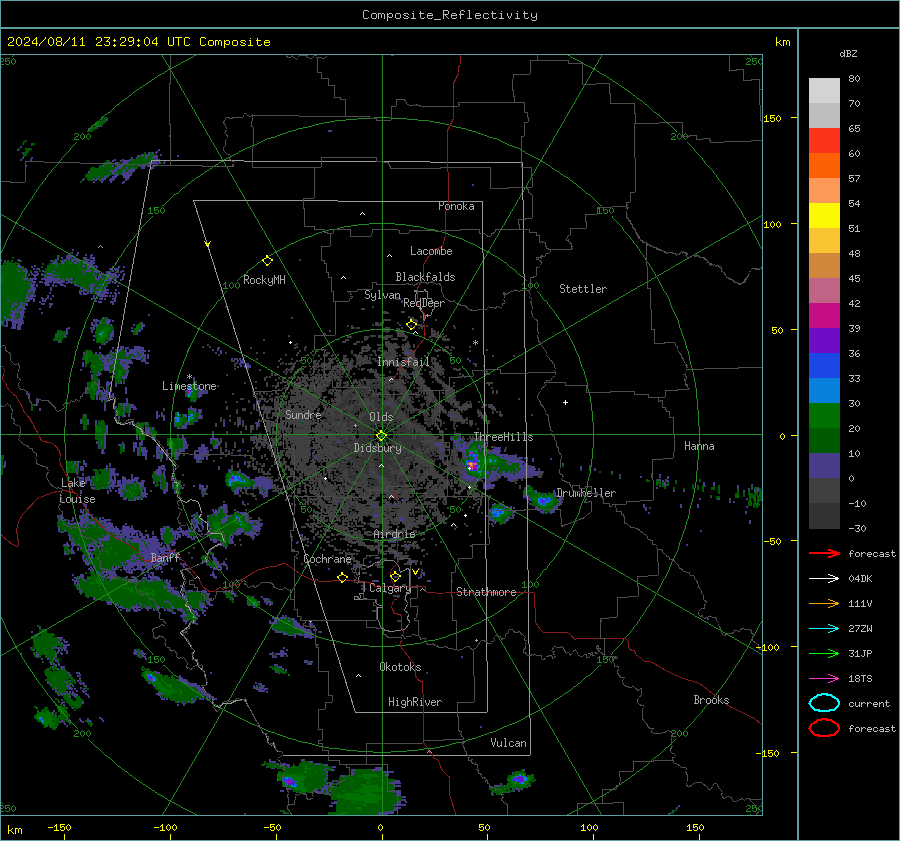Click the RockyMH label

(x=264, y=280)
